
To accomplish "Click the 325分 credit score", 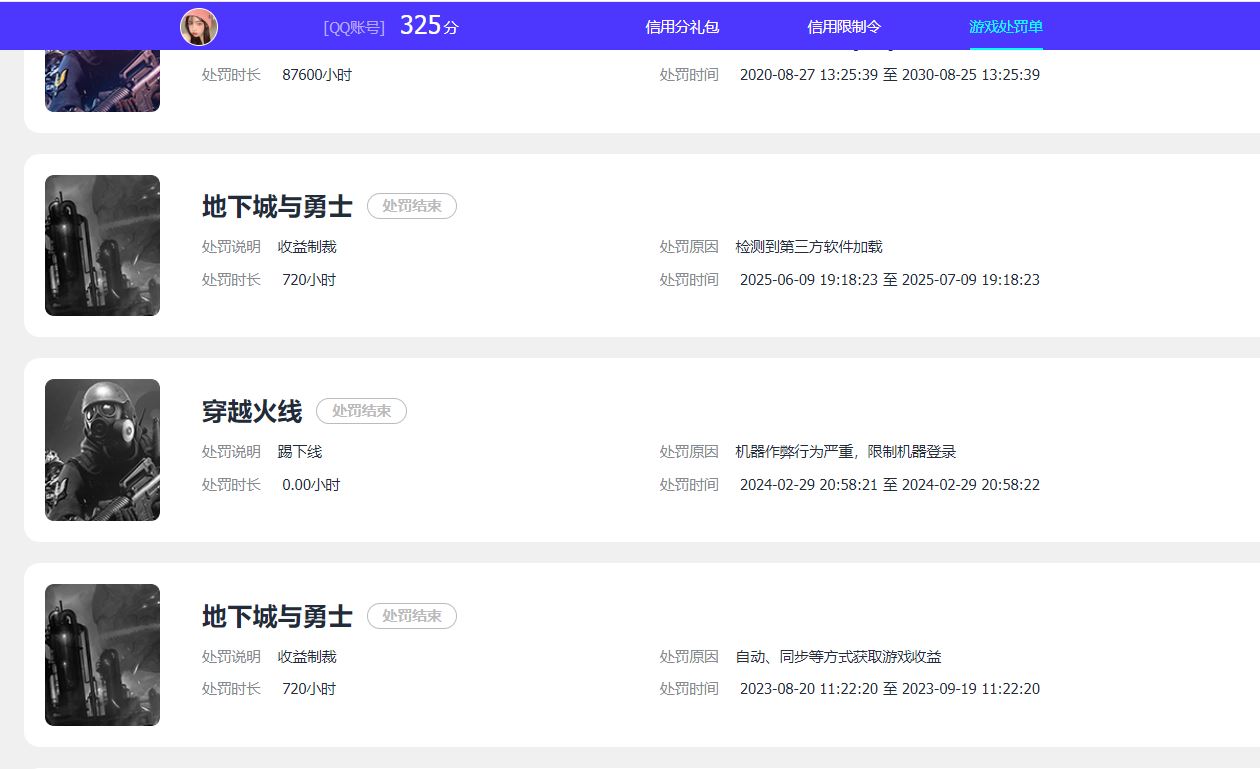I will (x=428, y=26).
